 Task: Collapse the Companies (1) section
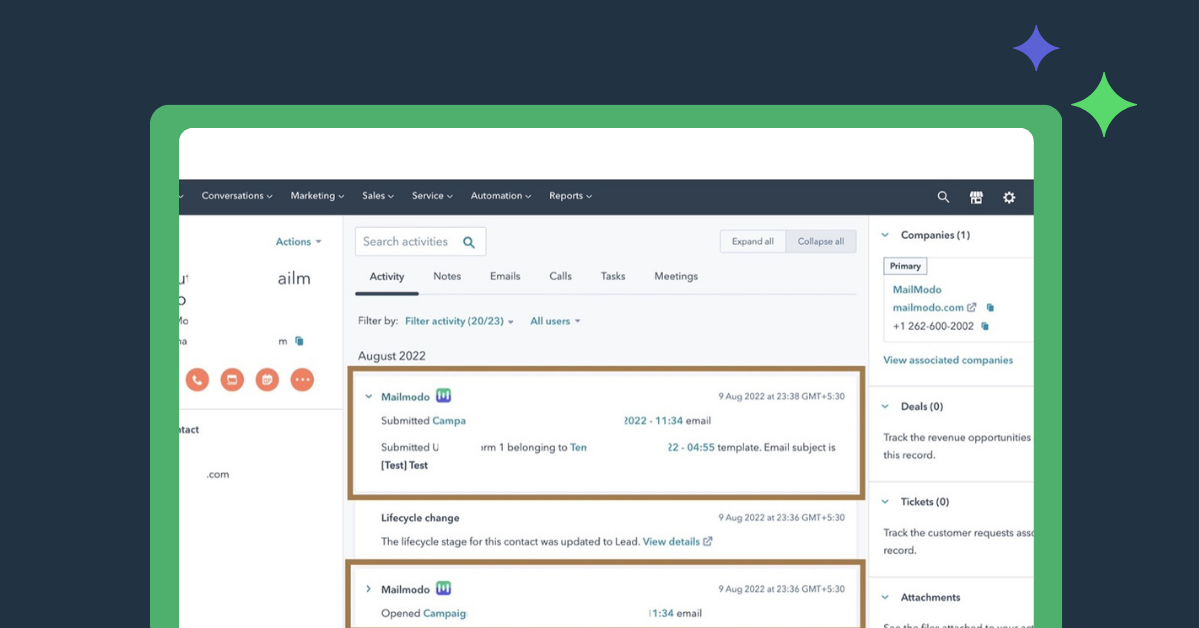point(885,236)
